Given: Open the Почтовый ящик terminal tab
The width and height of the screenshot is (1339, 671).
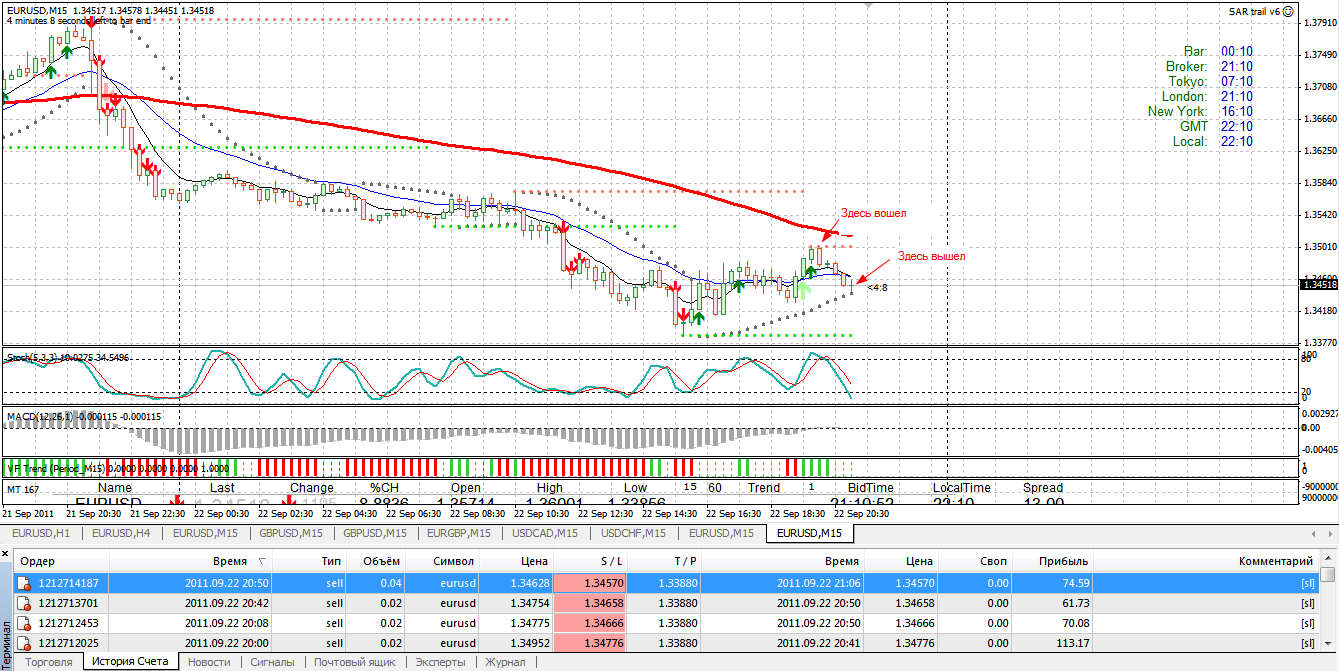Looking at the screenshot, I should [x=354, y=662].
